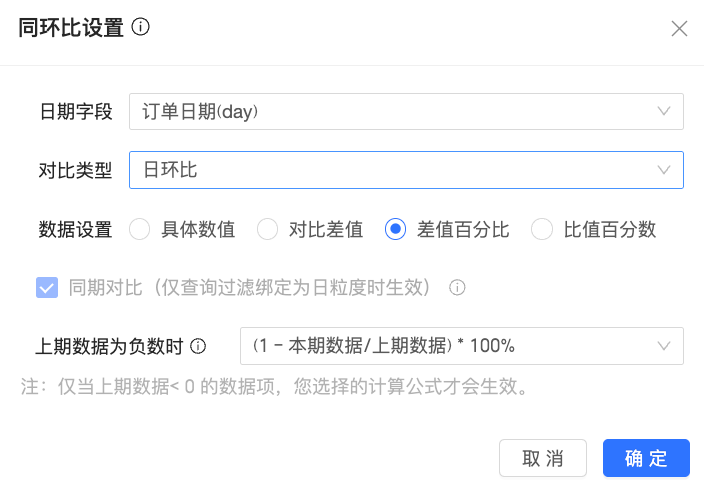
Task: Click the info icon beside 同环比设置 title
Action: click(x=141, y=28)
